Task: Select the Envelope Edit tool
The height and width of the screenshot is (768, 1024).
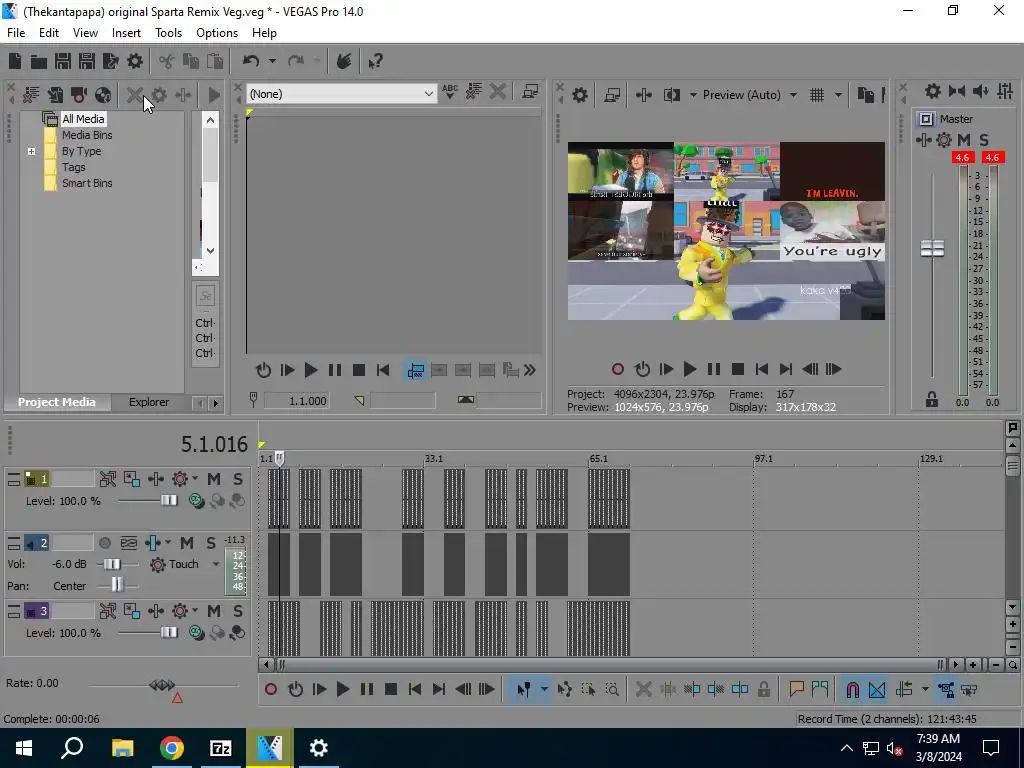Action: click(x=564, y=690)
